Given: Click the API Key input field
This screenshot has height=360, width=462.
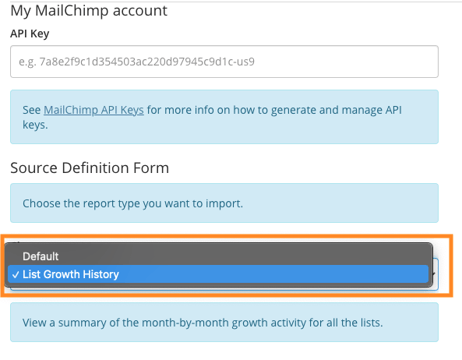Looking at the screenshot, I should pos(224,62).
